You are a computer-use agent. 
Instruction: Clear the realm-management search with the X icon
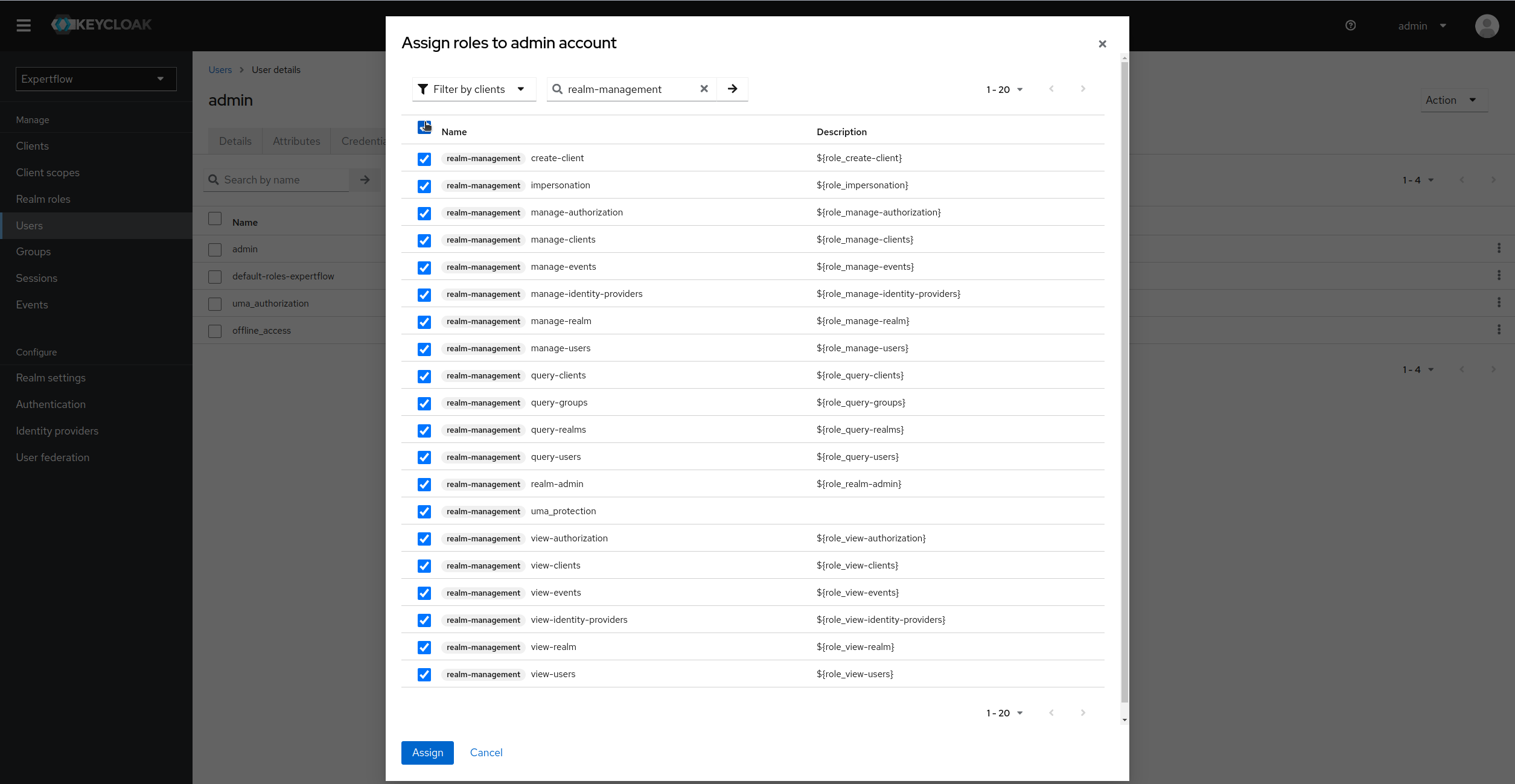click(704, 89)
